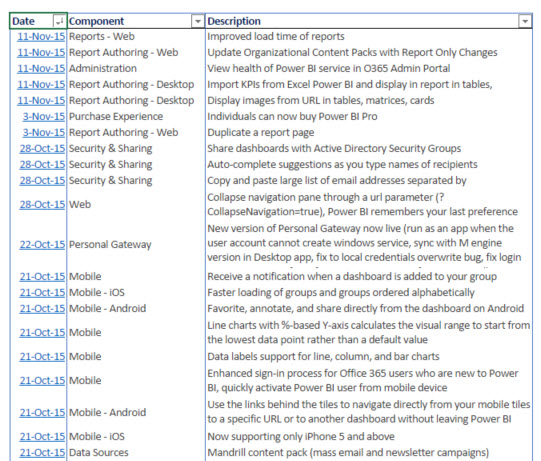
Task: Open the Date column filter dropdown
Action: 59,21
